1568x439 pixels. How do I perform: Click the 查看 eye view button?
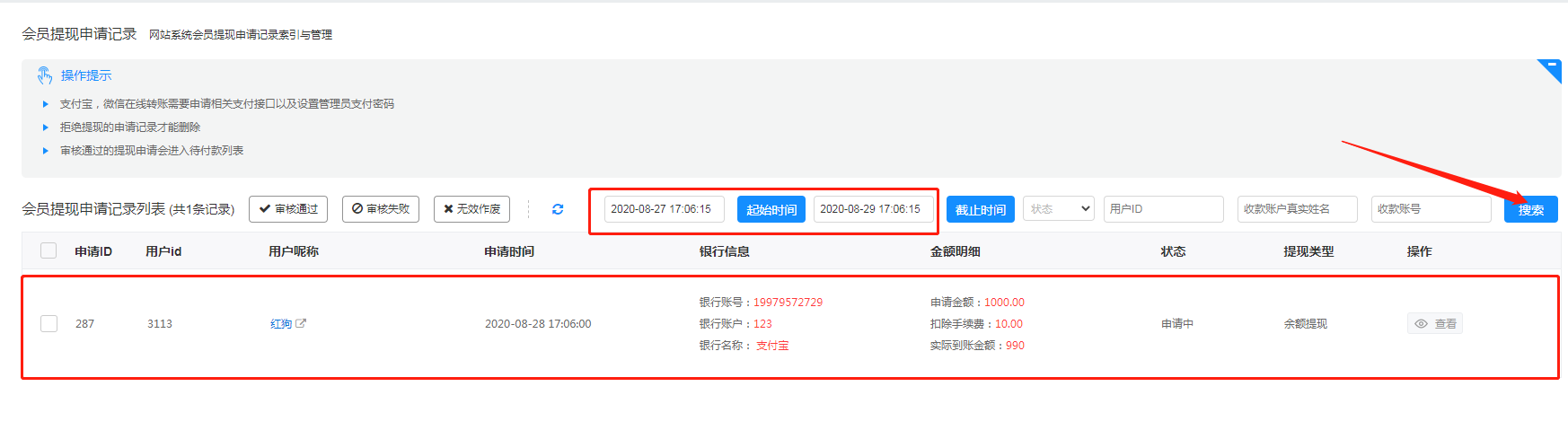(1434, 324)
